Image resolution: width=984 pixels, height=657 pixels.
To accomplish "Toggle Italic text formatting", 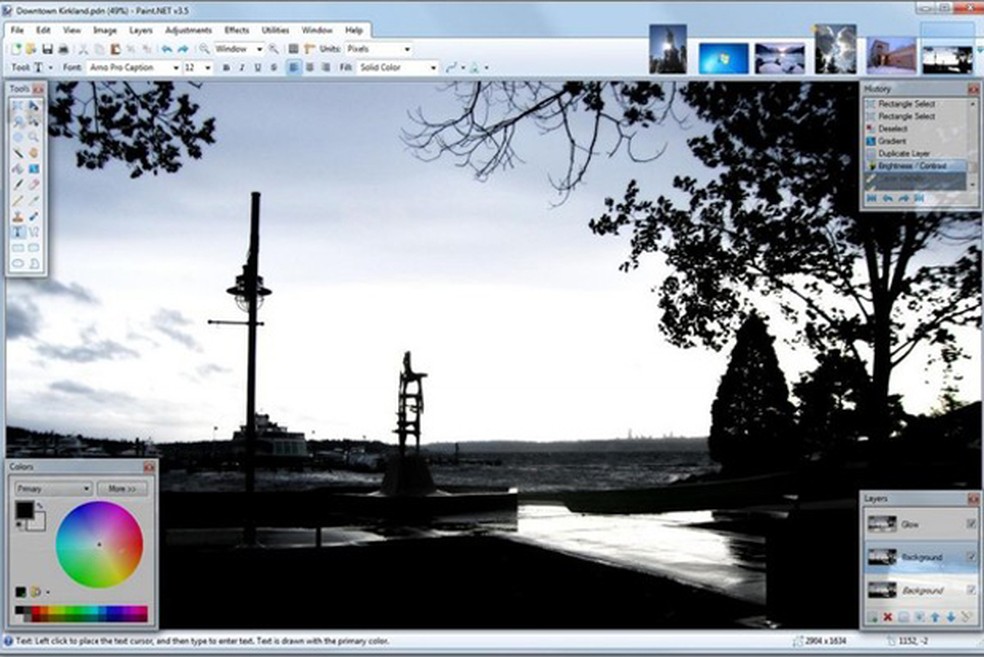I will [242, 68].
